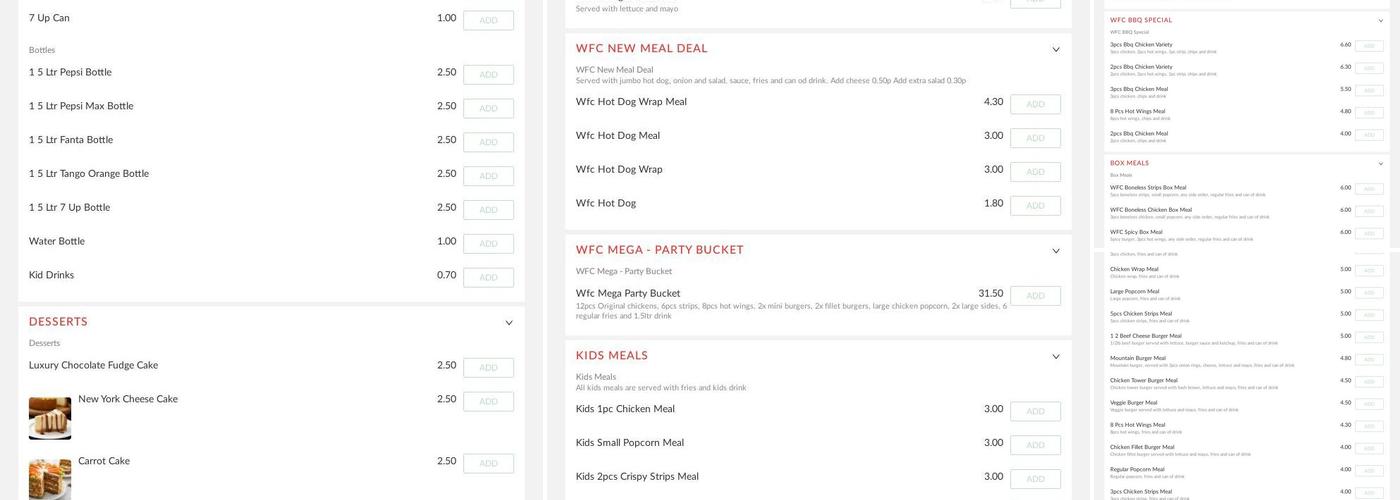The image size is (1400, 500).
Task: Add Water Bottle to the basket
Action: (x=488, y=244)
